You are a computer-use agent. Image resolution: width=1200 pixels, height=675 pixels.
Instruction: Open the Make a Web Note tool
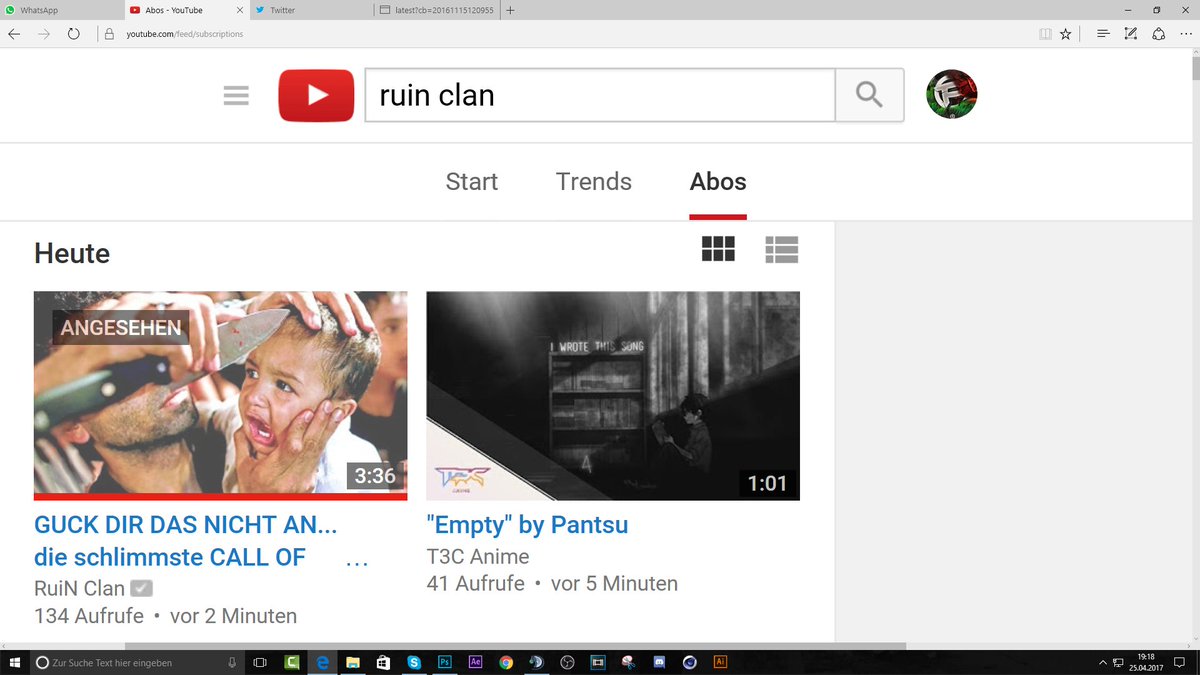coord(1131,33)
